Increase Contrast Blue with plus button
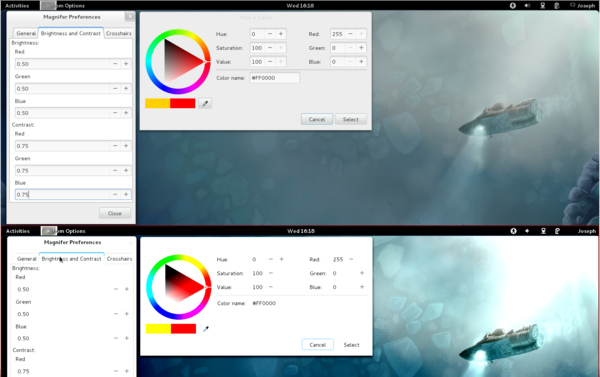Image resolution: width=600 pixels, height=377 pixels. pos(126,194)
